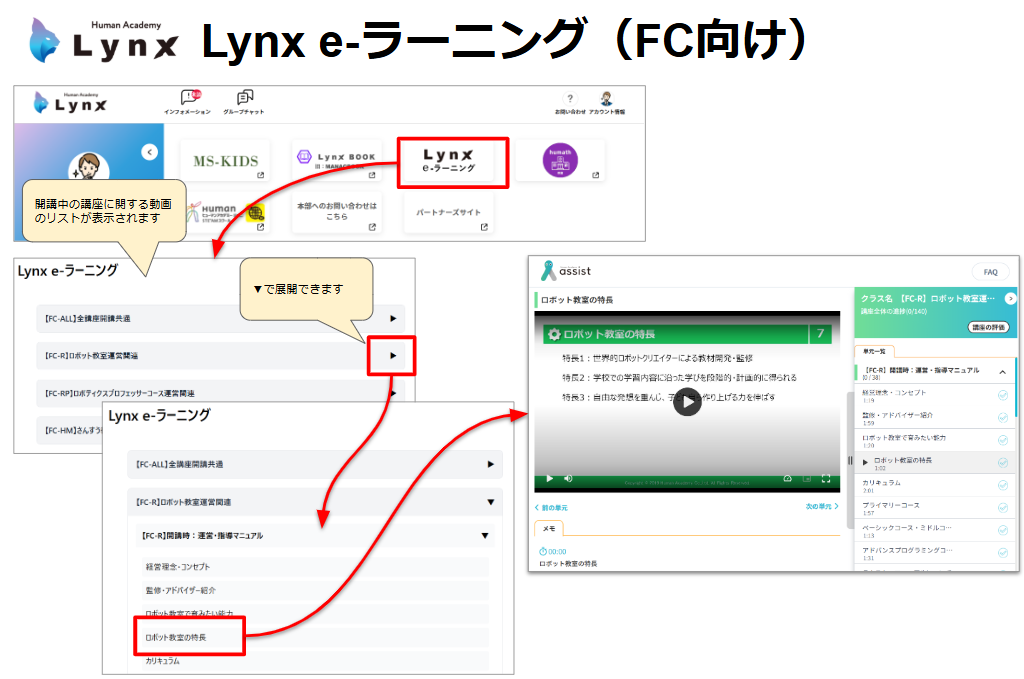
Task: Collapse the 【FC-R】開講時:運営・指導マニュアル section in the list
Action: (484, 536)
